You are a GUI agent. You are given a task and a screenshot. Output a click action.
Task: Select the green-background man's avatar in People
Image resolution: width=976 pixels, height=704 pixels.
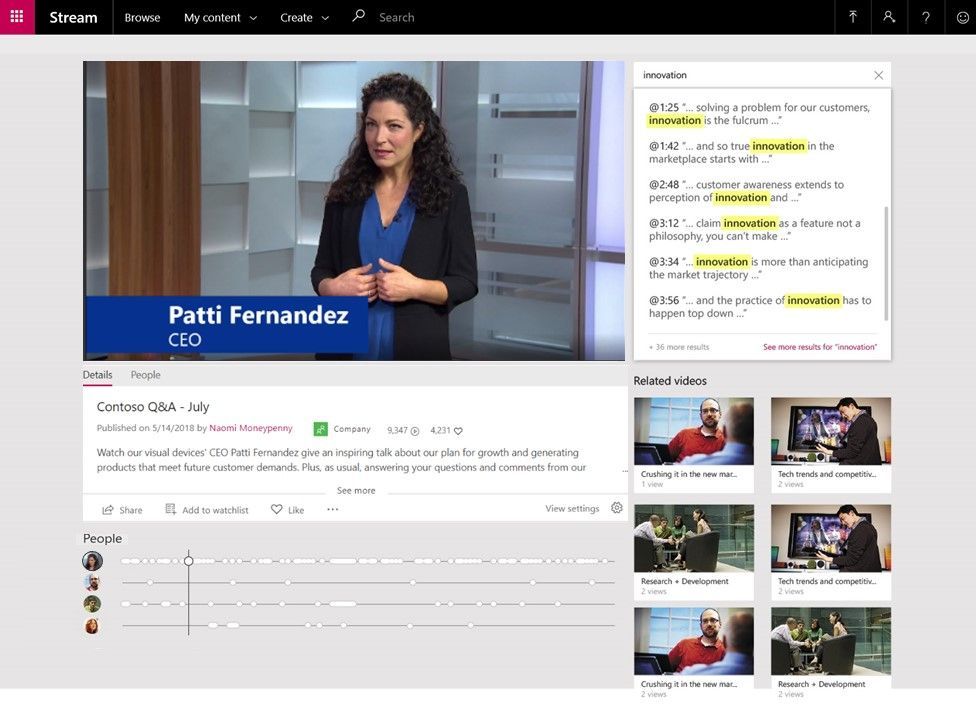click(92, 604)
